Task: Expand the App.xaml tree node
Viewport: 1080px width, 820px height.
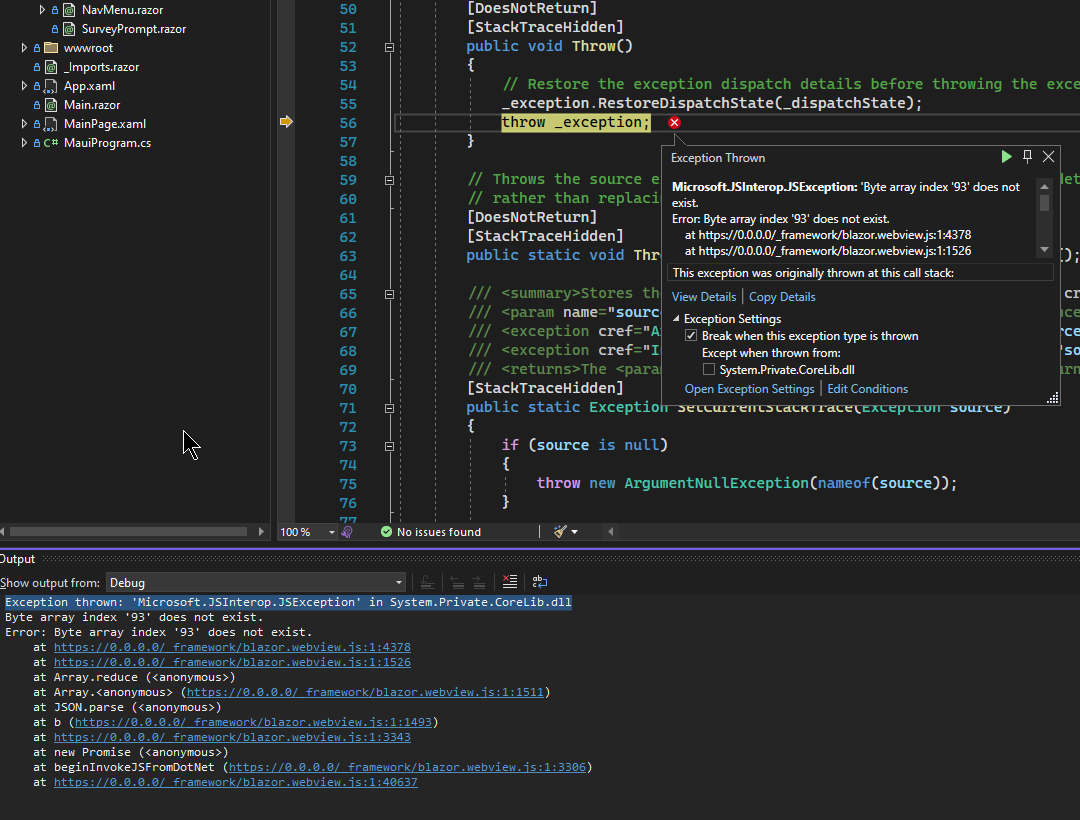Action: coord(24,86)
